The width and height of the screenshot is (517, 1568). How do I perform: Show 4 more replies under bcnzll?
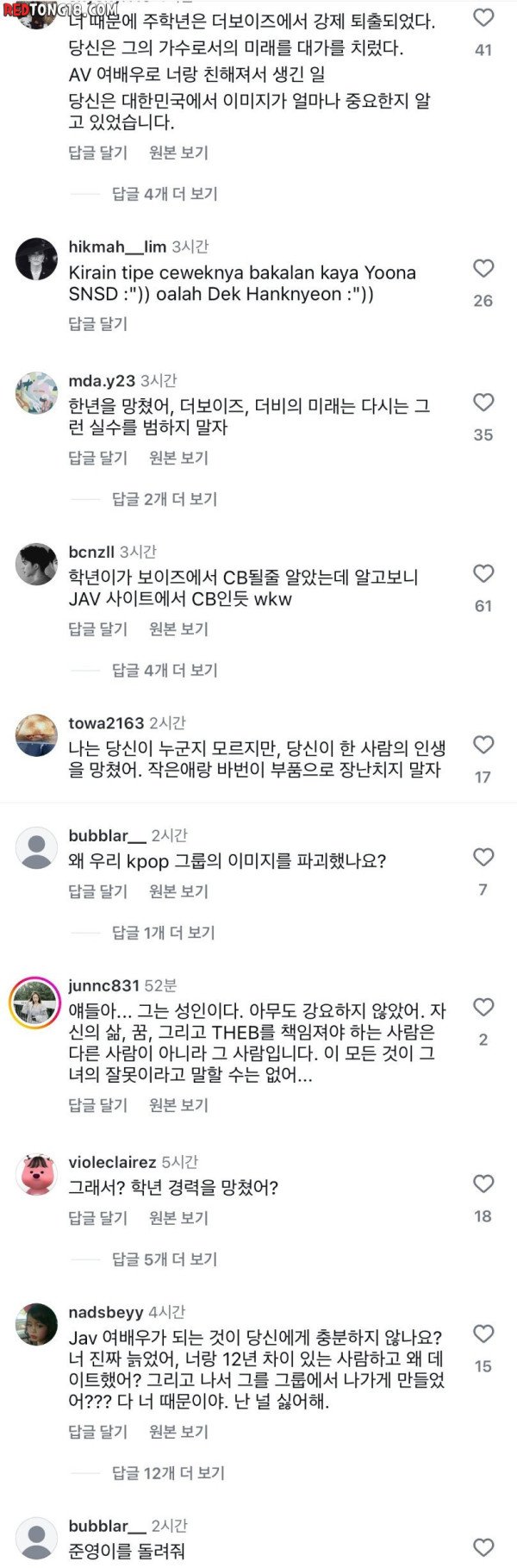pos(165,670)
